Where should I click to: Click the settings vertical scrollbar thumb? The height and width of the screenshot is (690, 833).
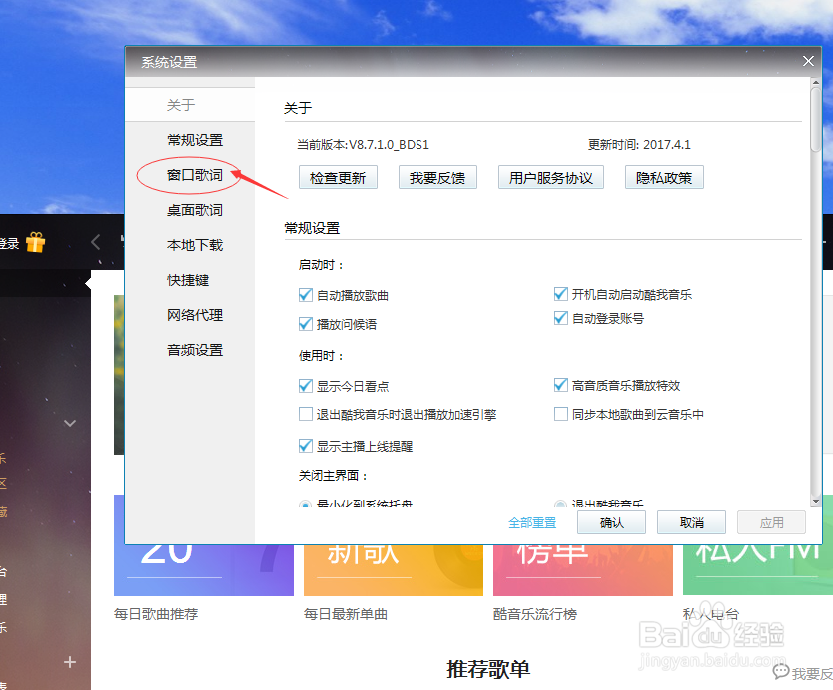tap(815, 120)
